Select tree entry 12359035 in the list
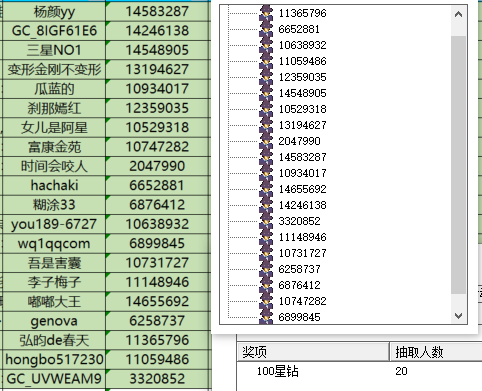The height and width of the screenshot is (391, 482). click(x=302, y=77)
